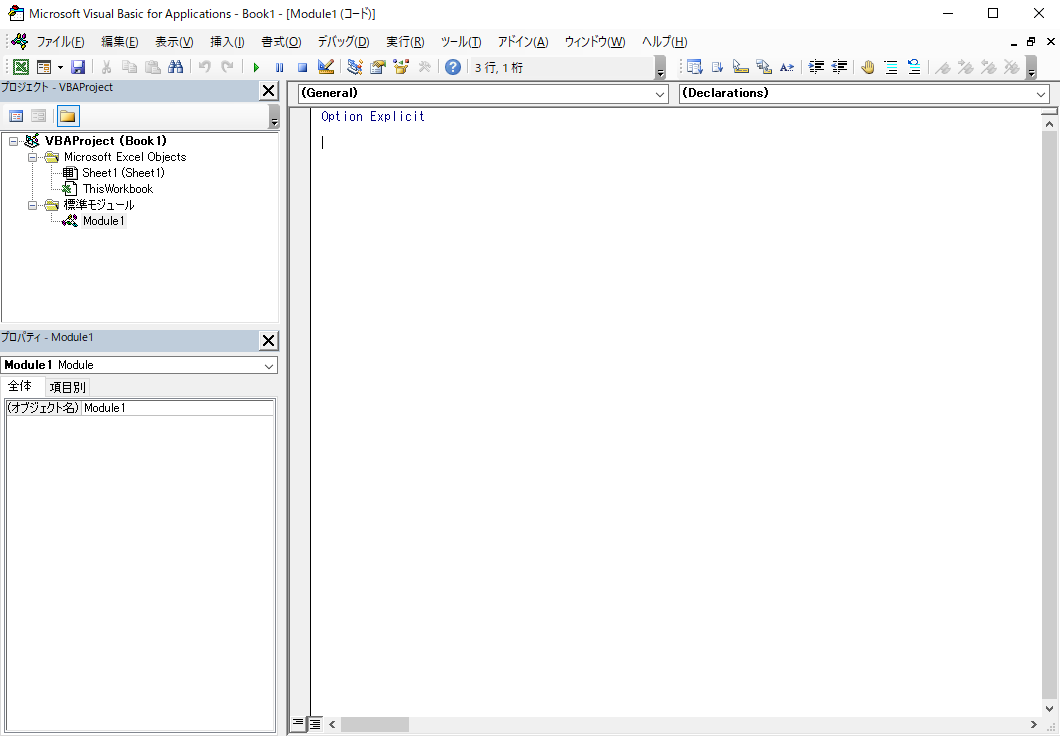1060x736 pixels.
Task: Click the horizontal scrollbar thumb in code window
Action: tap(375, 725)
